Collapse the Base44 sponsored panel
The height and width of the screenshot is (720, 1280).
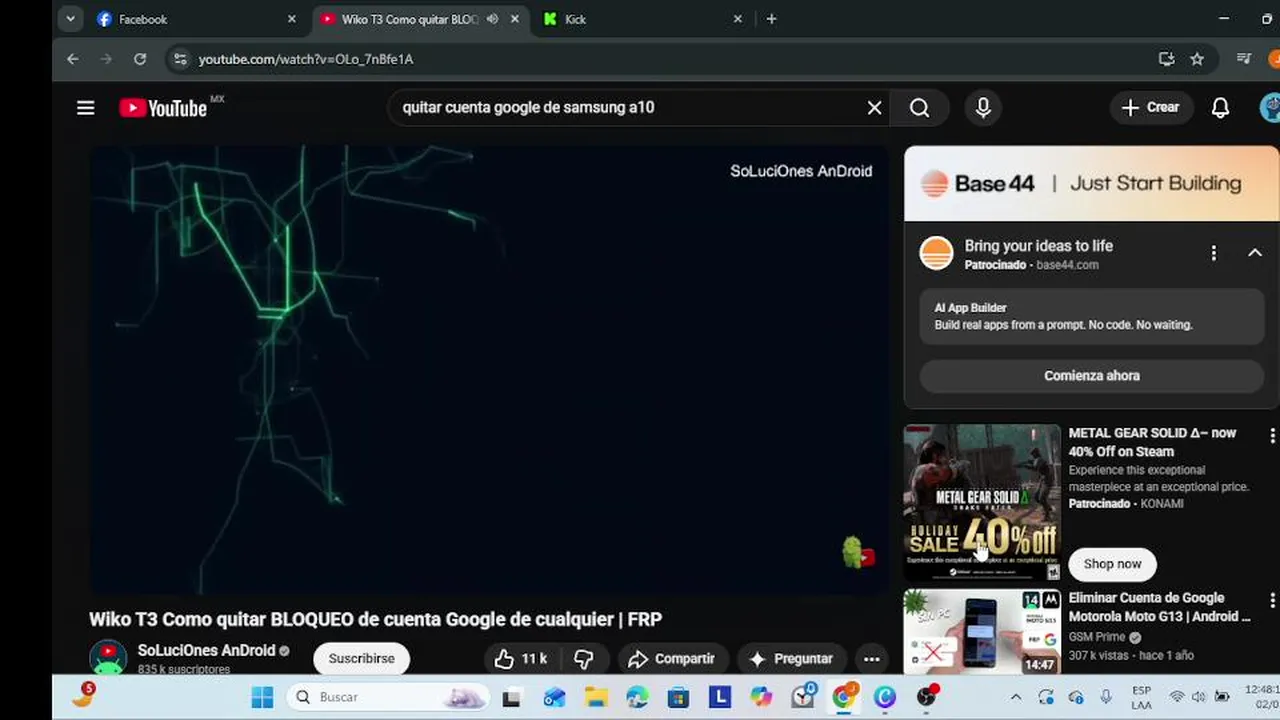tap(1255, 253)
